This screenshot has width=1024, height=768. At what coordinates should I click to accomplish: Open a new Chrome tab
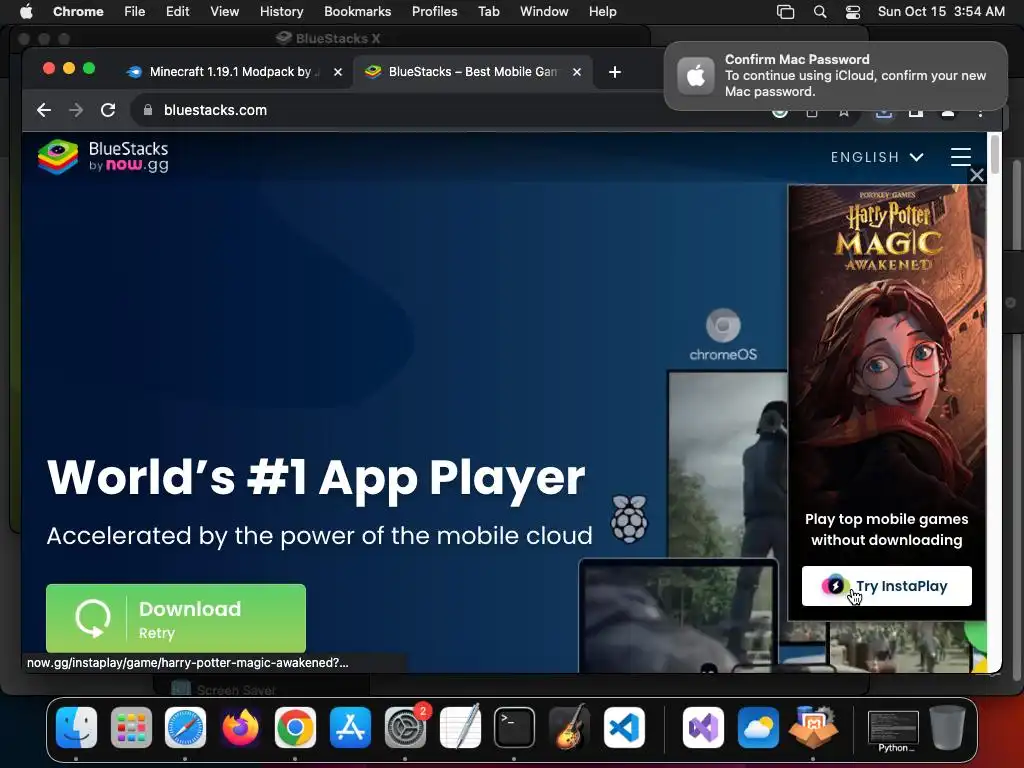click(x=615, y=72)
